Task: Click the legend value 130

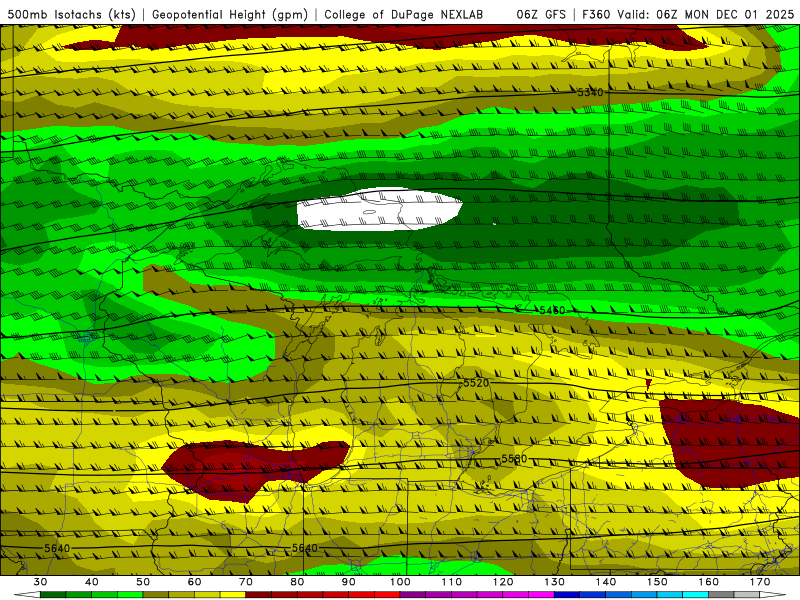Action: point(555,582)
